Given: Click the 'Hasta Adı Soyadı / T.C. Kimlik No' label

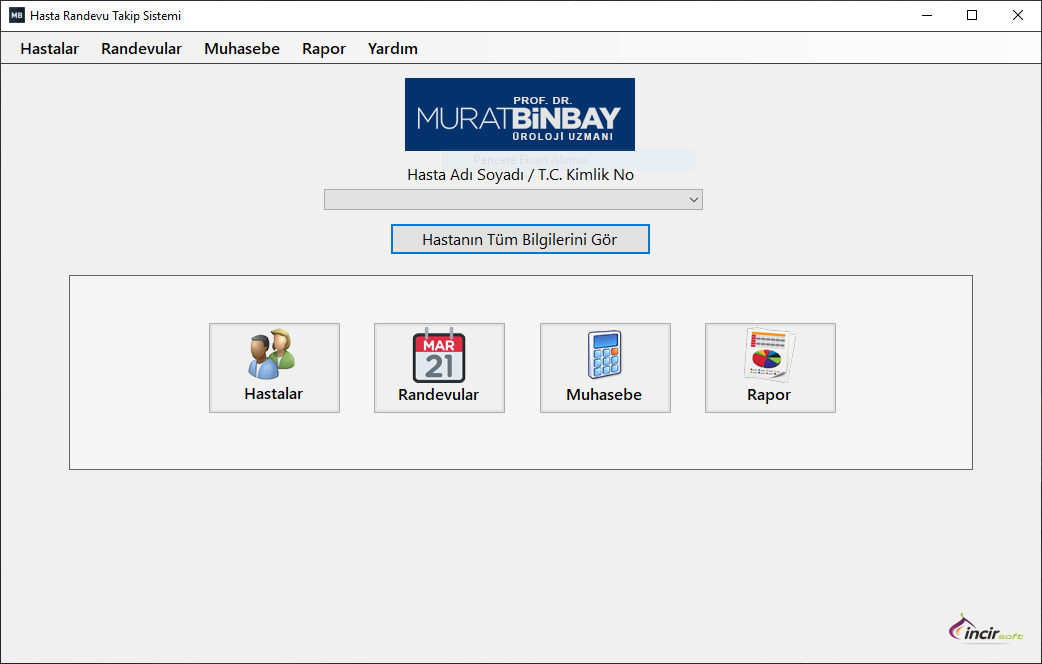Looking at the screenshot, I should (520, 175).
